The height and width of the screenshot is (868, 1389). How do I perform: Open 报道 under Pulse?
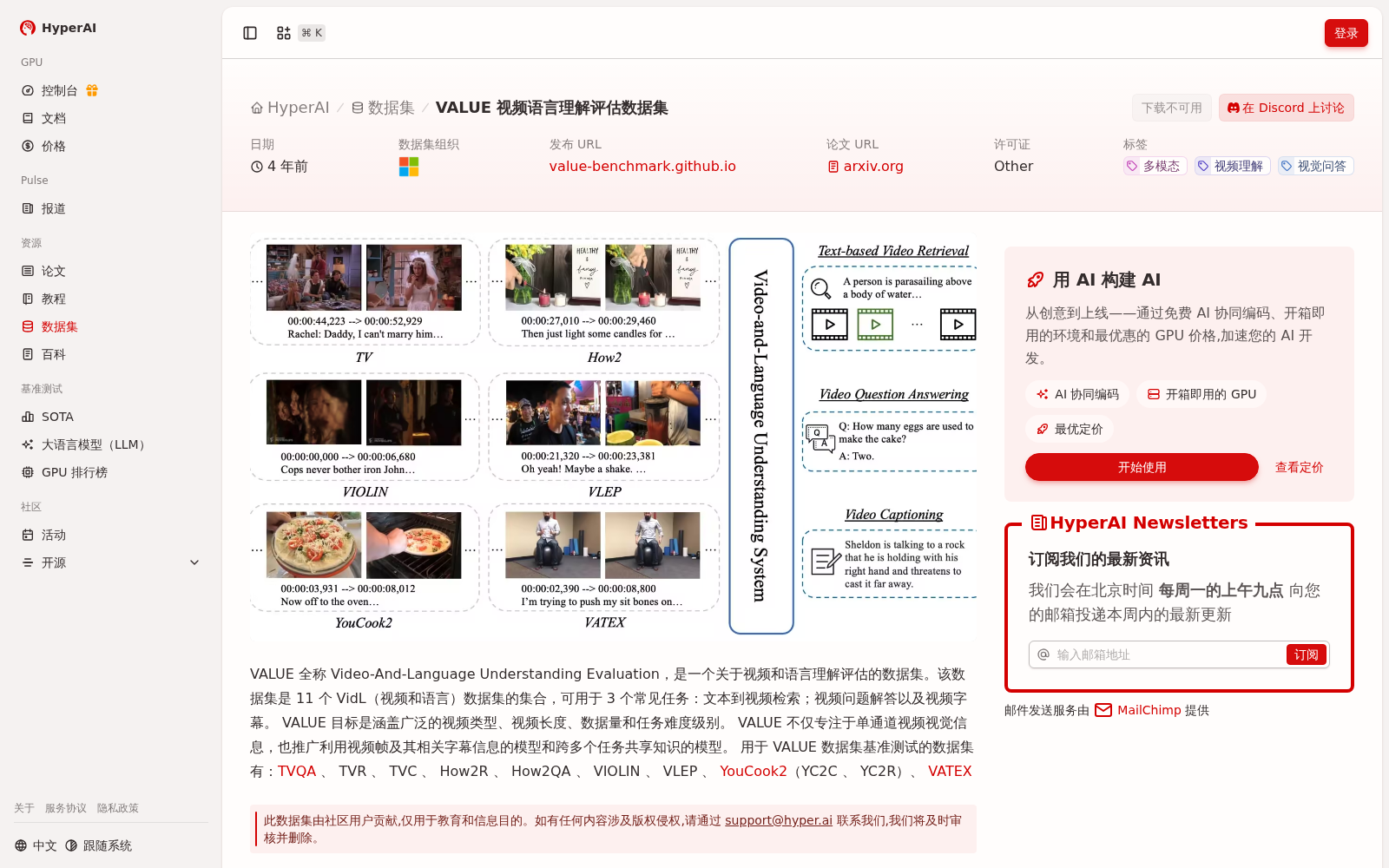[x=111, y=208]
